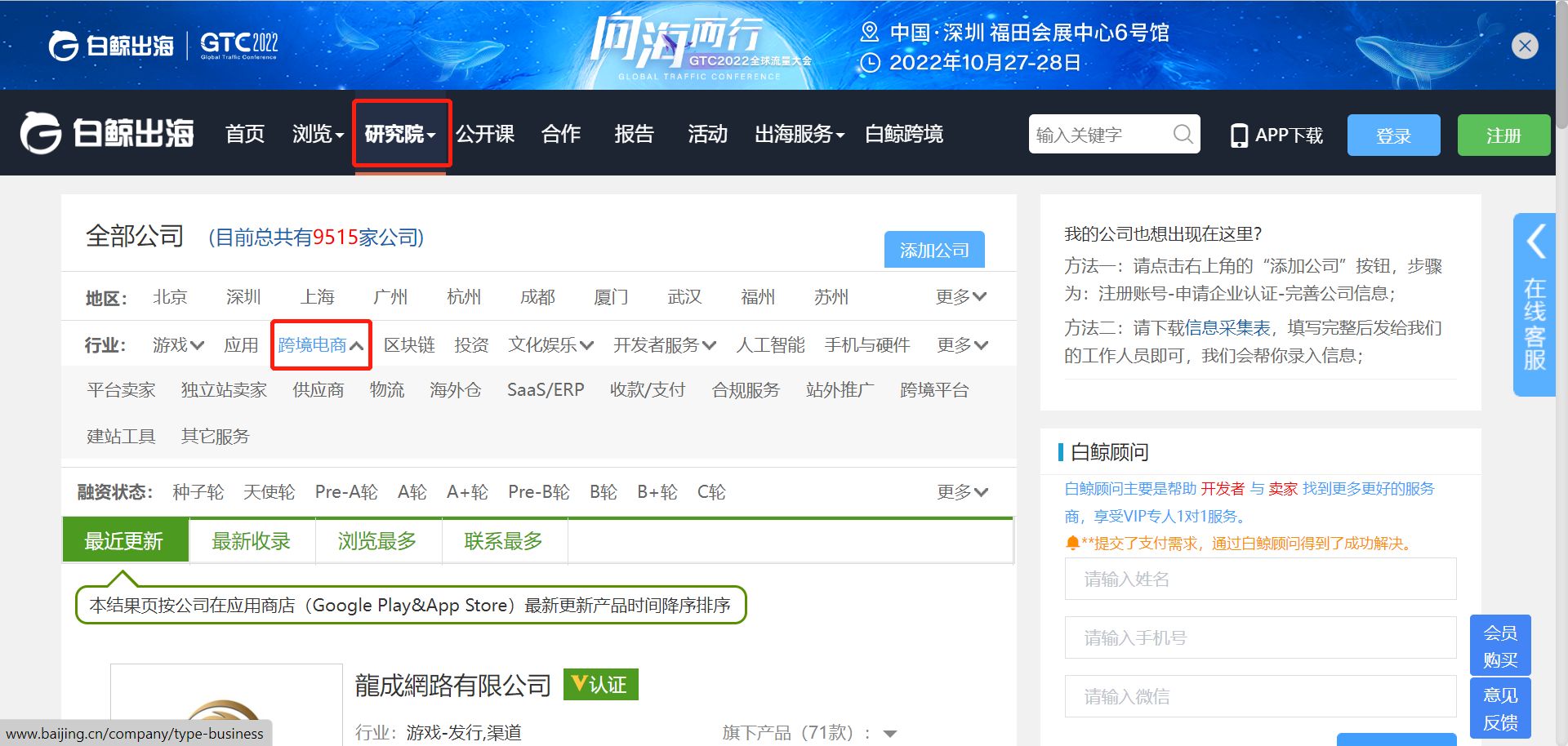Click the V认证 badge for 龍成網路有限公司

601,685
